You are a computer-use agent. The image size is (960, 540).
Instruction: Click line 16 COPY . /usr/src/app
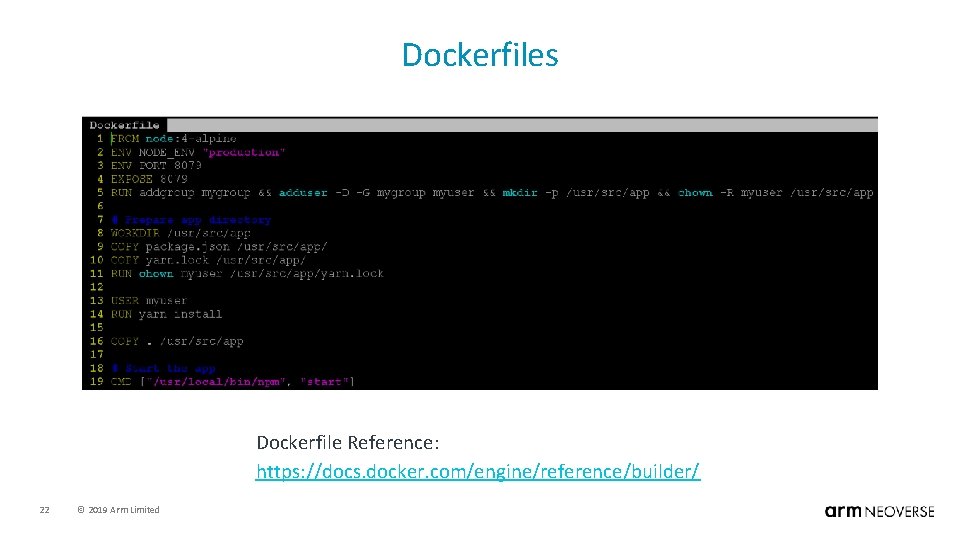coord(176,341)
